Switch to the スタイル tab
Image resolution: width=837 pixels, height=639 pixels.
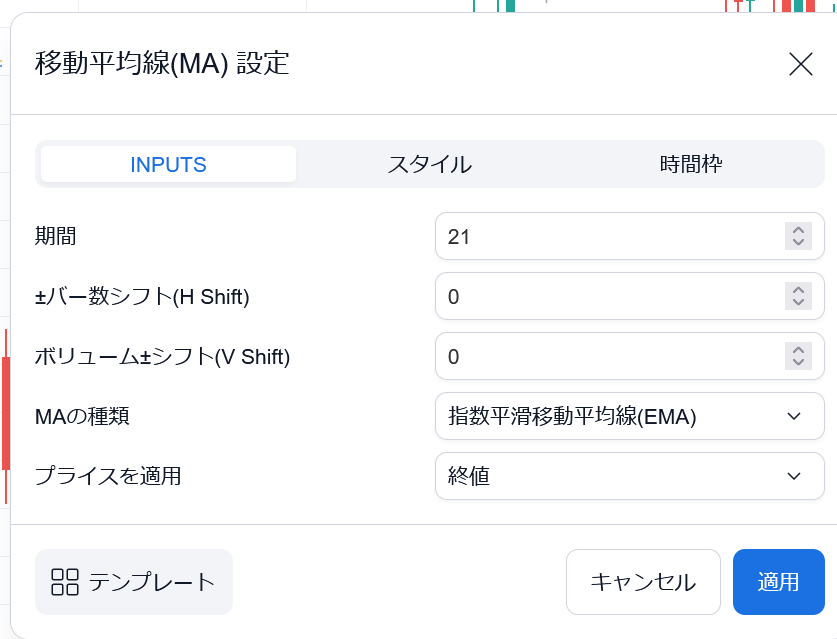tap(429, 164)
